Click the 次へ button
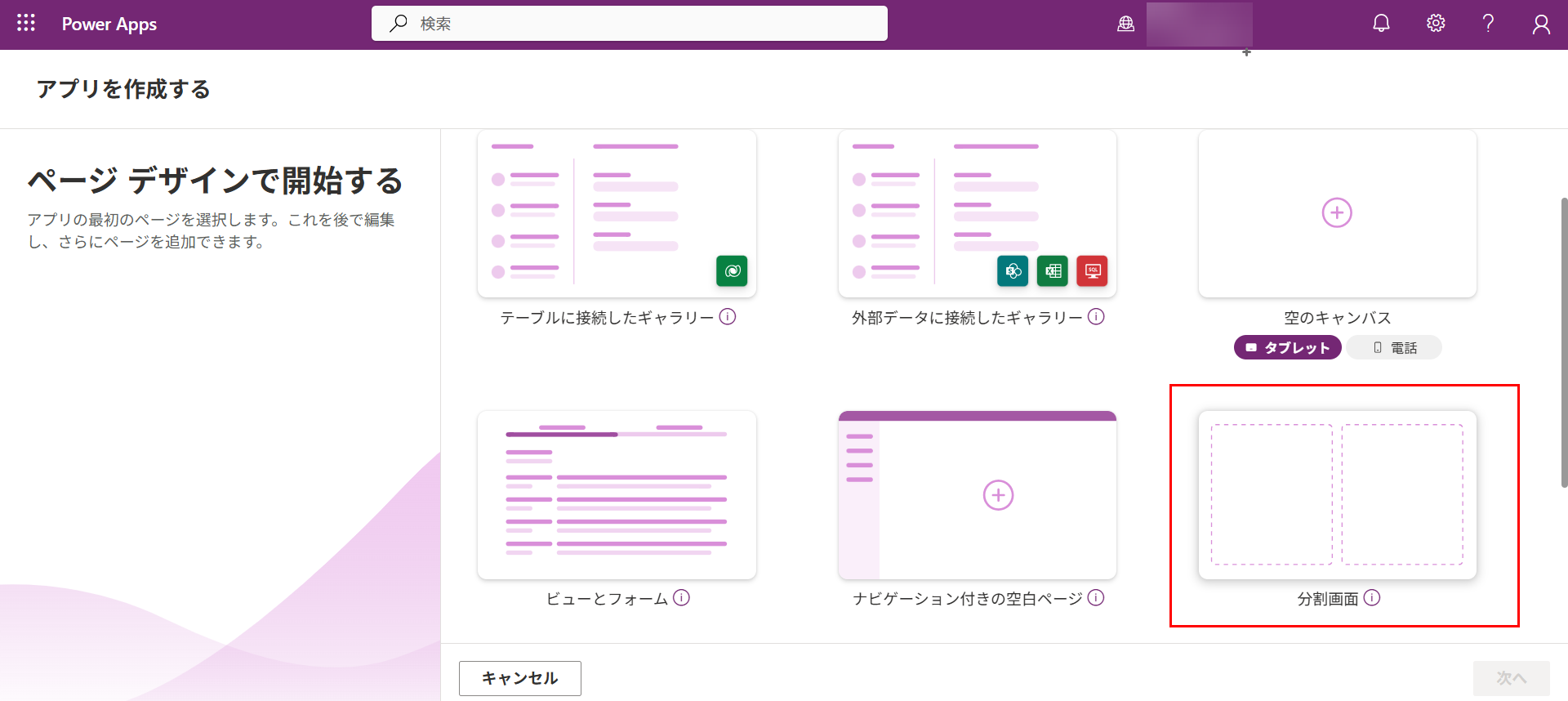The width and height of the screenshot is (1568, 701). point(1511,678)
